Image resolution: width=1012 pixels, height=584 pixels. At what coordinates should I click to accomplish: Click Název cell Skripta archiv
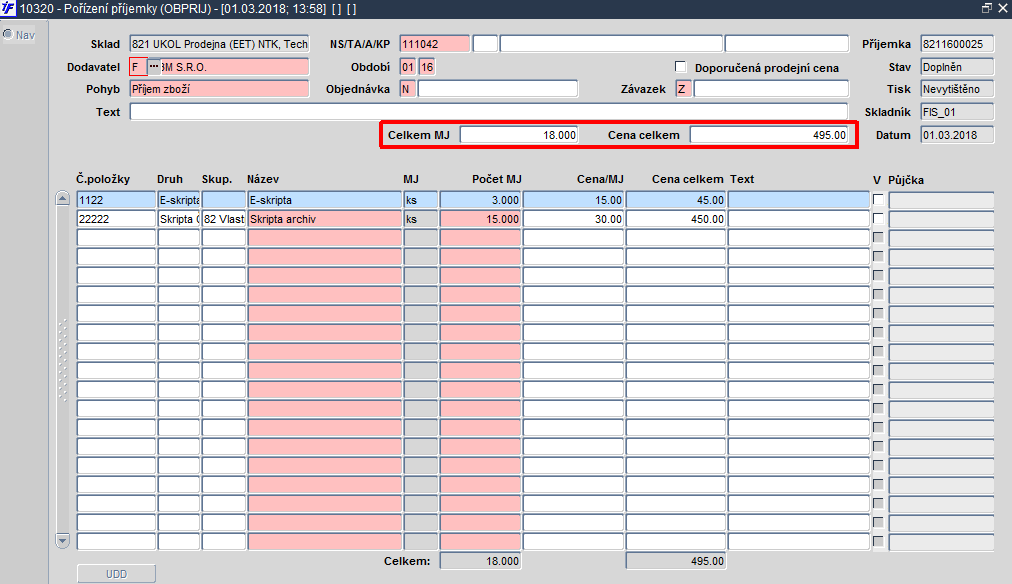coord(325,219)
